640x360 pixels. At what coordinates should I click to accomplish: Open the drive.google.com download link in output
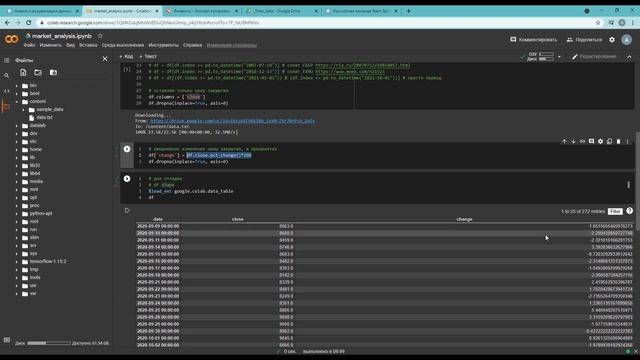[x=232, y=121]
